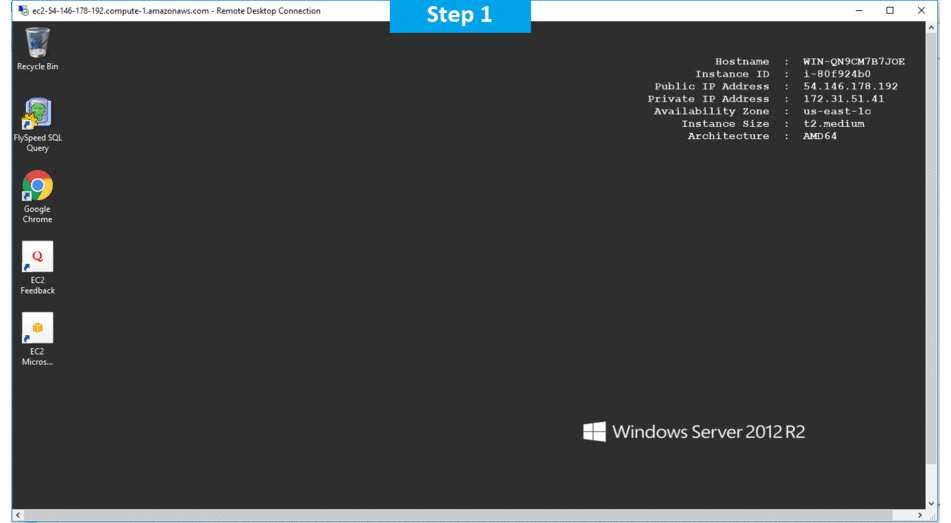The image size is (951, 523).
Task: Click the Hostname value WIN-QN9CM7B7JOE
Action: 853,62
